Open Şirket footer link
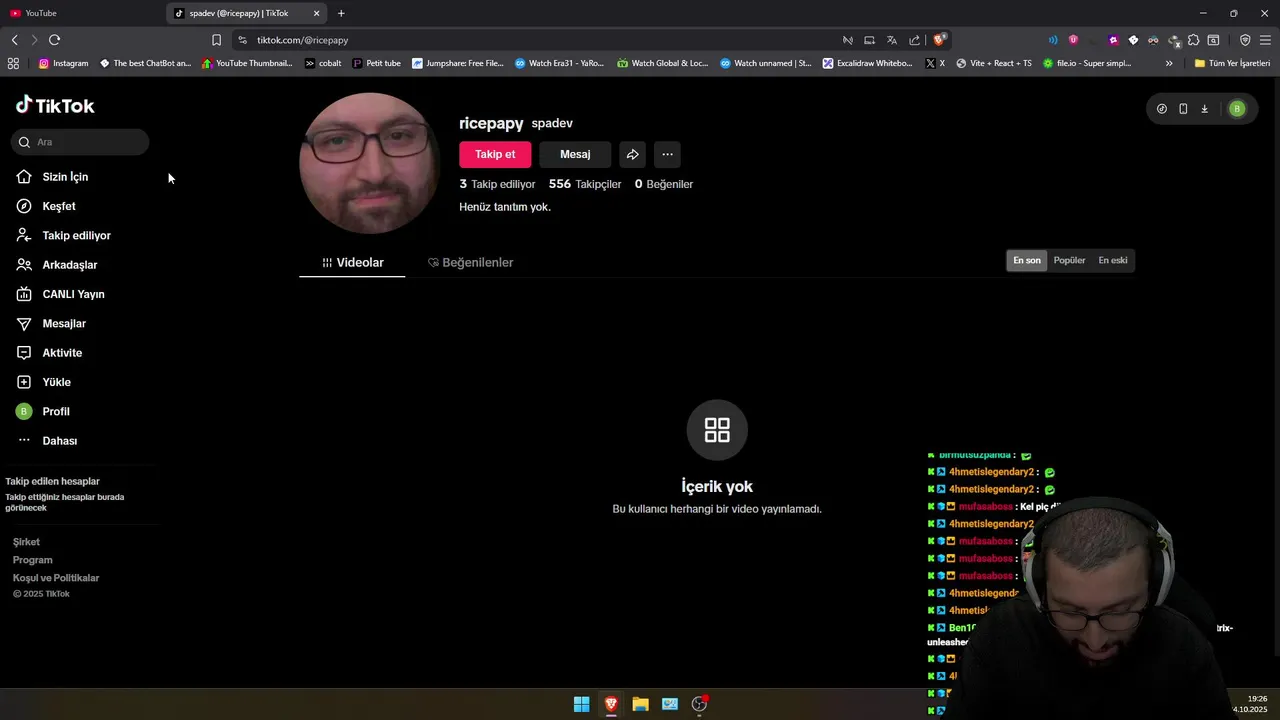This screenshot has width=1280, height=720. [26, 542]
